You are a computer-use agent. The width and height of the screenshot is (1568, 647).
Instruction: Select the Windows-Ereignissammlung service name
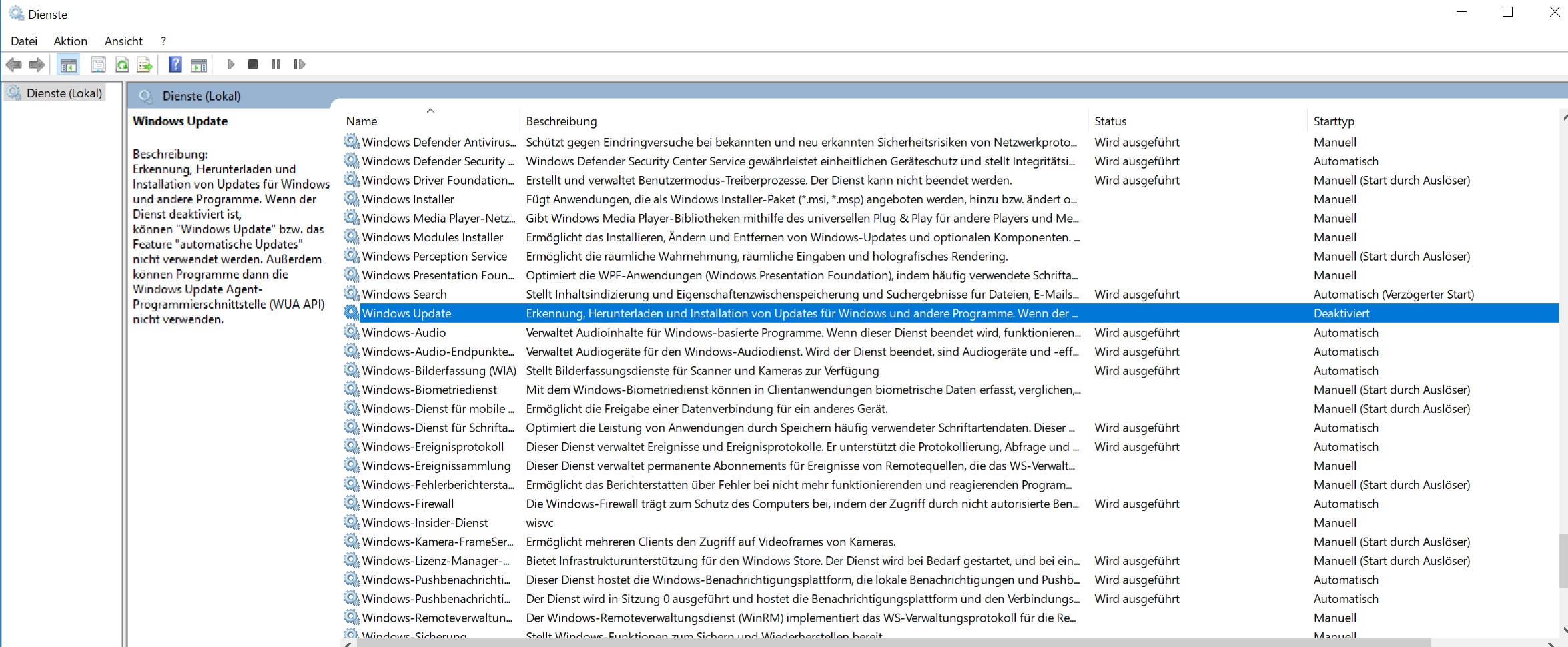coord(436,466)
